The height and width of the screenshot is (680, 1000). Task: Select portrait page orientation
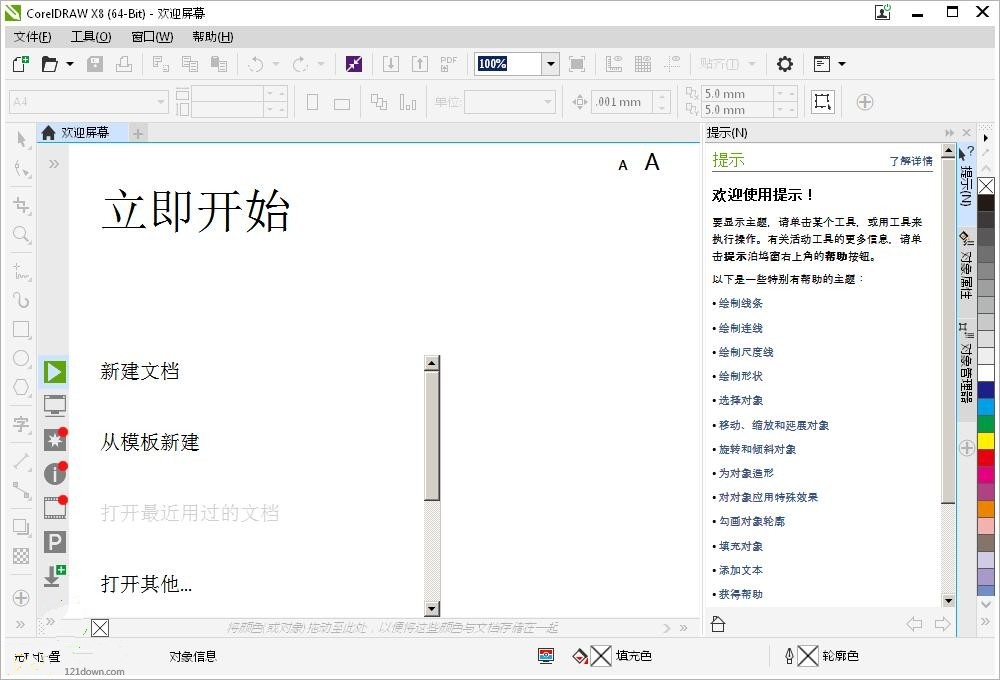pos(312,102)
